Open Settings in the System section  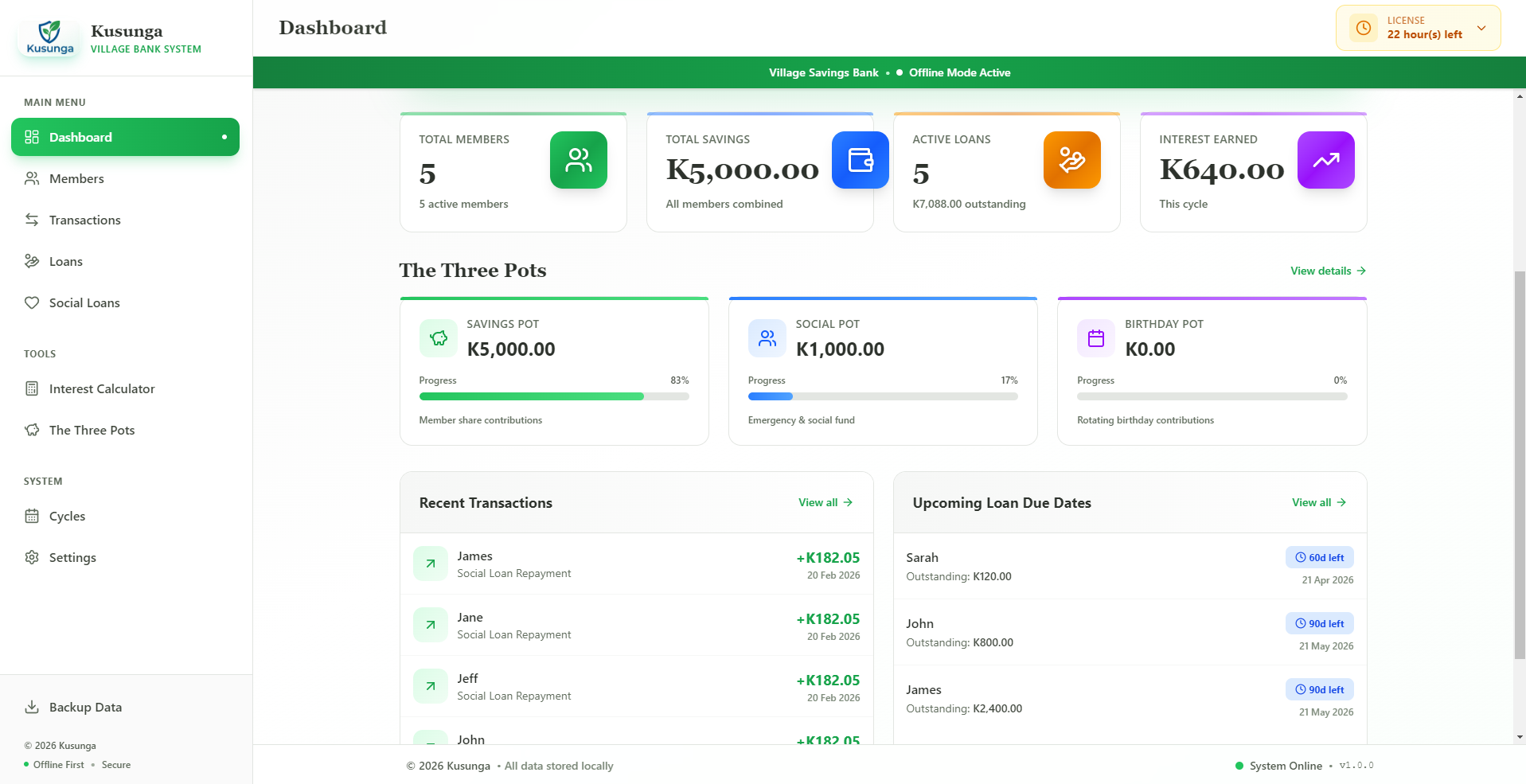[x=72, y=557]
